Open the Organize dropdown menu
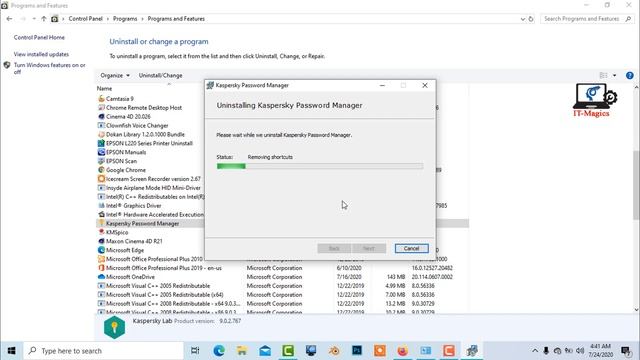 click(x=115, y=76)
